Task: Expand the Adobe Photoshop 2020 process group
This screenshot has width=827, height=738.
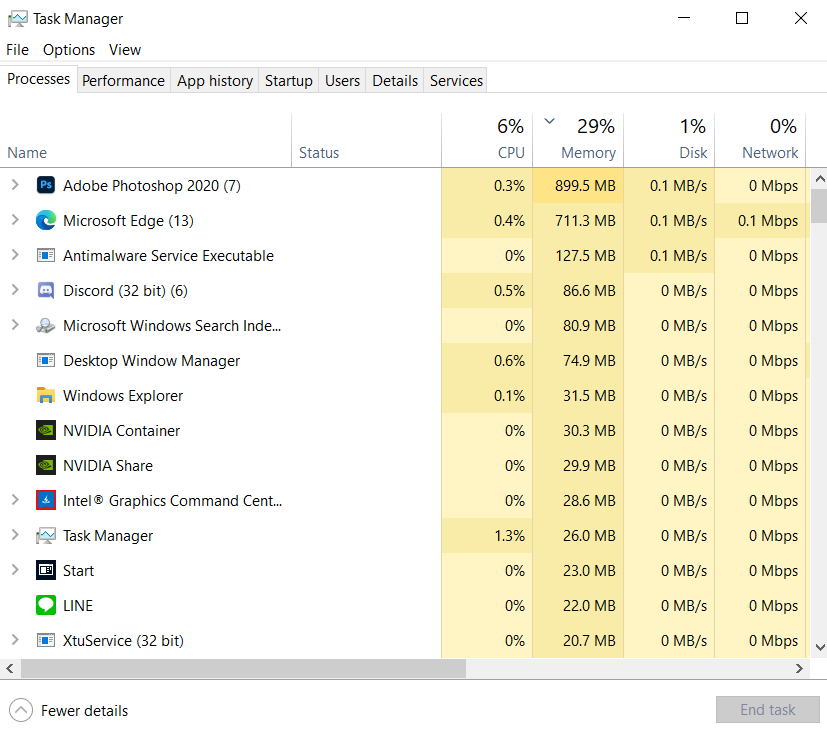Action: tap(15, 185)
